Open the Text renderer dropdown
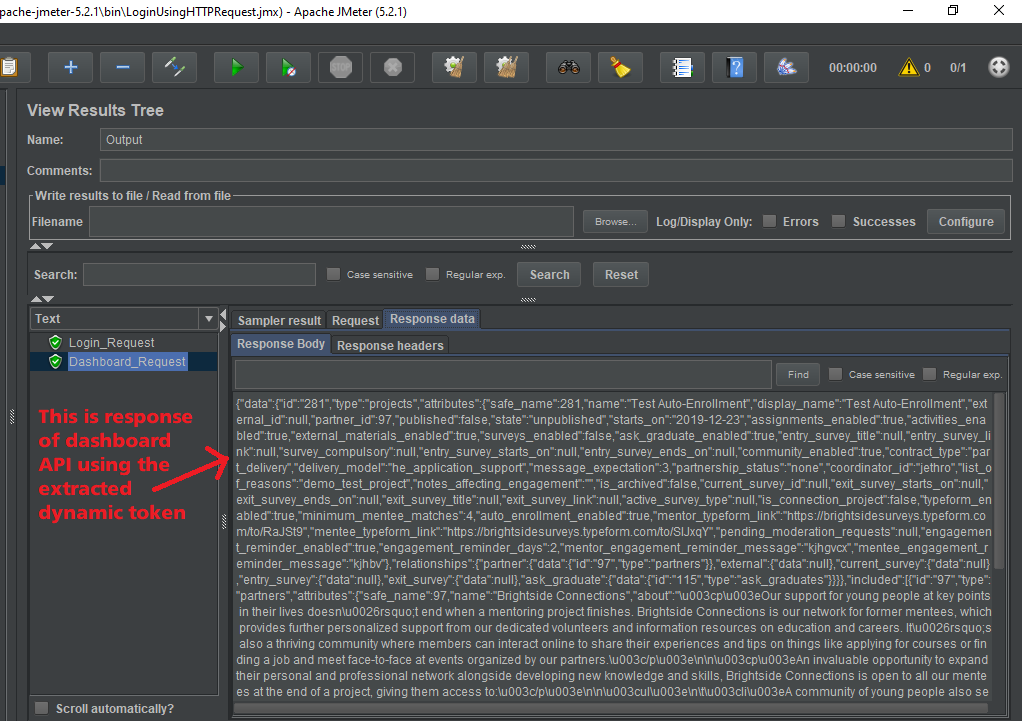 click(209, 319)
